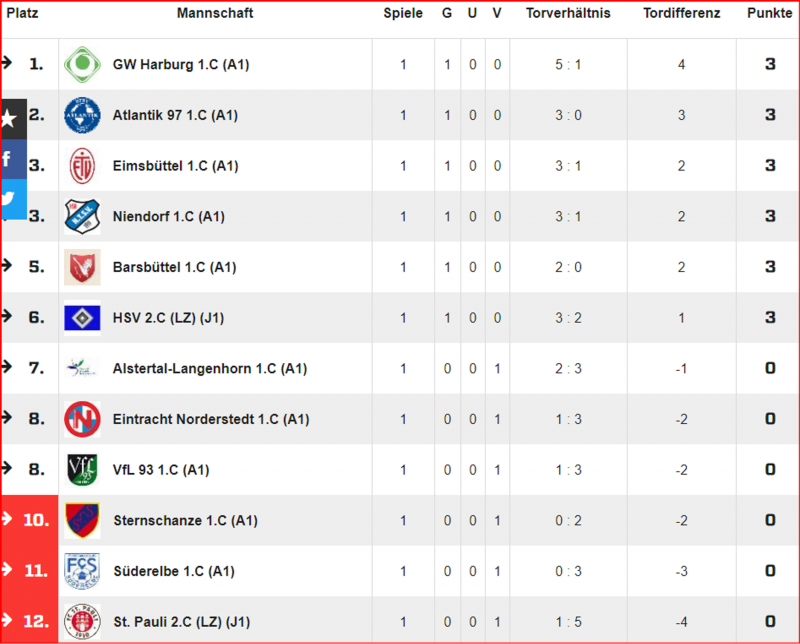Open Alstertal-Langenhorn 1.C (A1) team link

[x=210, y=368]
